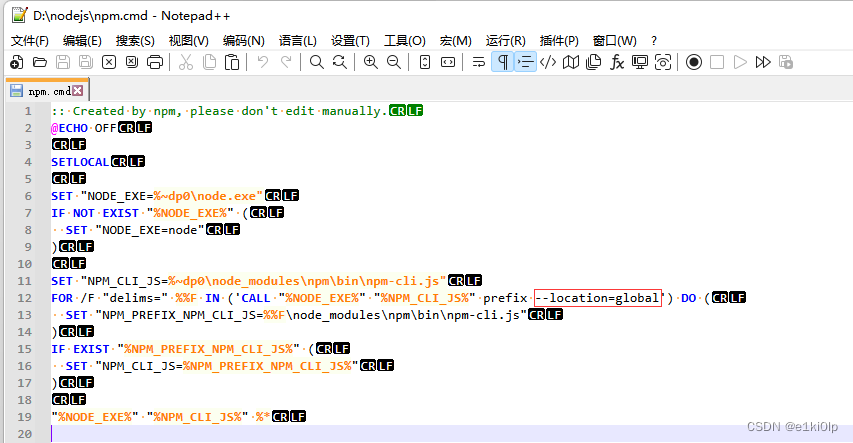This screenshot has width=853, height=443.
Task: Toggle the indent guide icon
Action: tap(525, 63)
